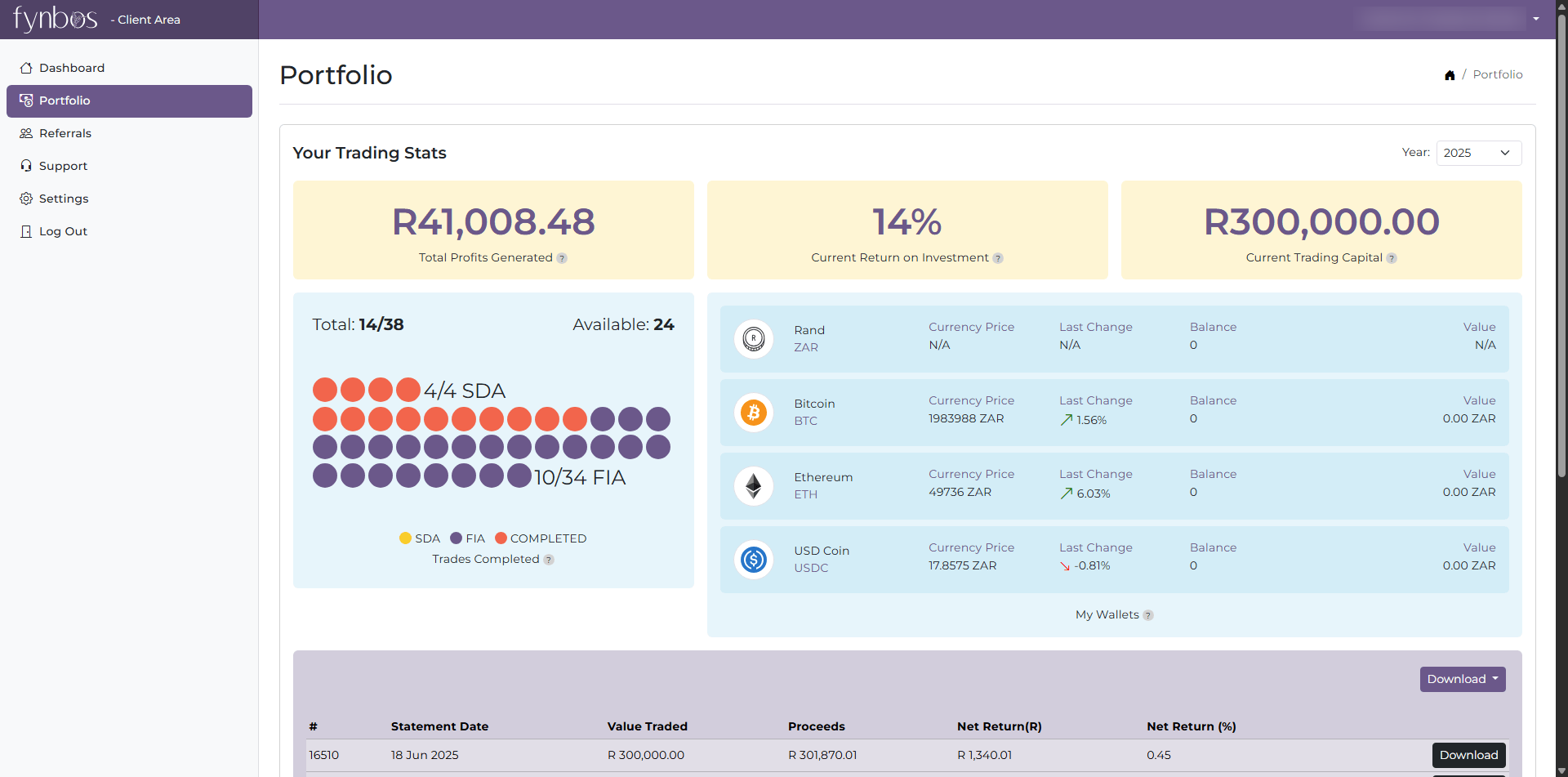This screenshot has width=1568, height=777.
Task: Click help icon beside Current Trading Capital
Action: 1392,258
